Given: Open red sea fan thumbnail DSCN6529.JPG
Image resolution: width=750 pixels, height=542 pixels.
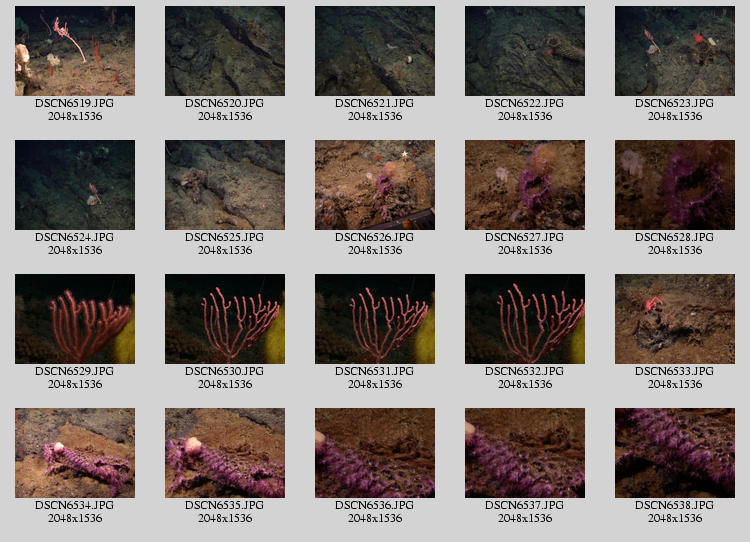Looking at the screenshot, I should [x=75, y=319].
